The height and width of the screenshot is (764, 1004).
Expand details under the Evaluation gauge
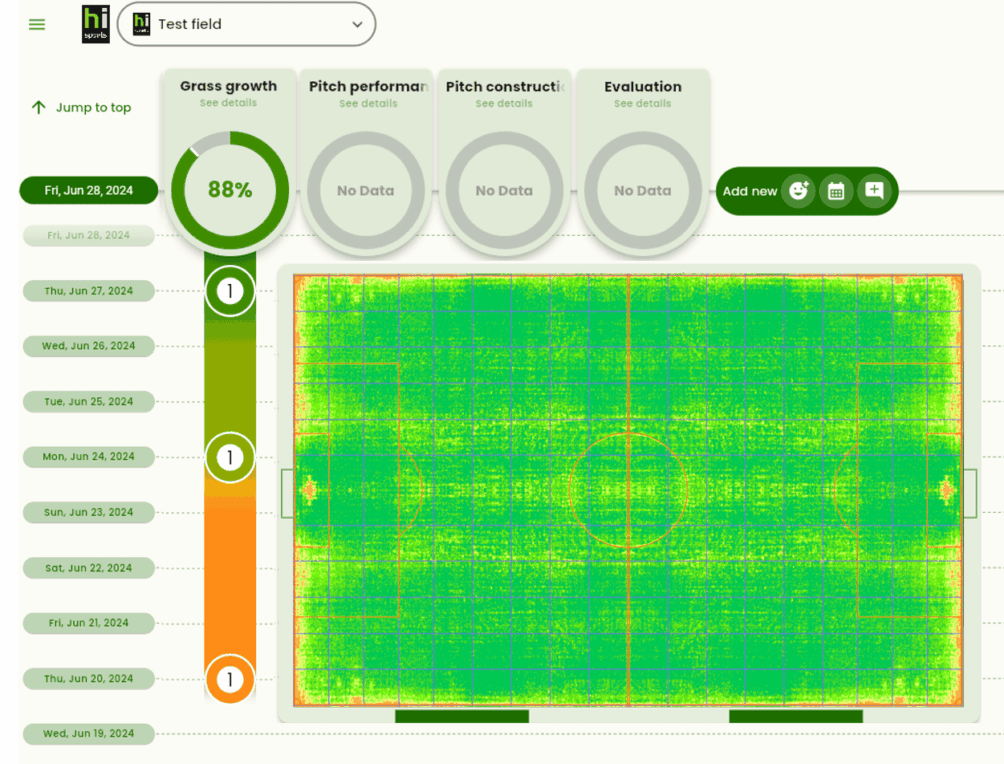[641, 102]
